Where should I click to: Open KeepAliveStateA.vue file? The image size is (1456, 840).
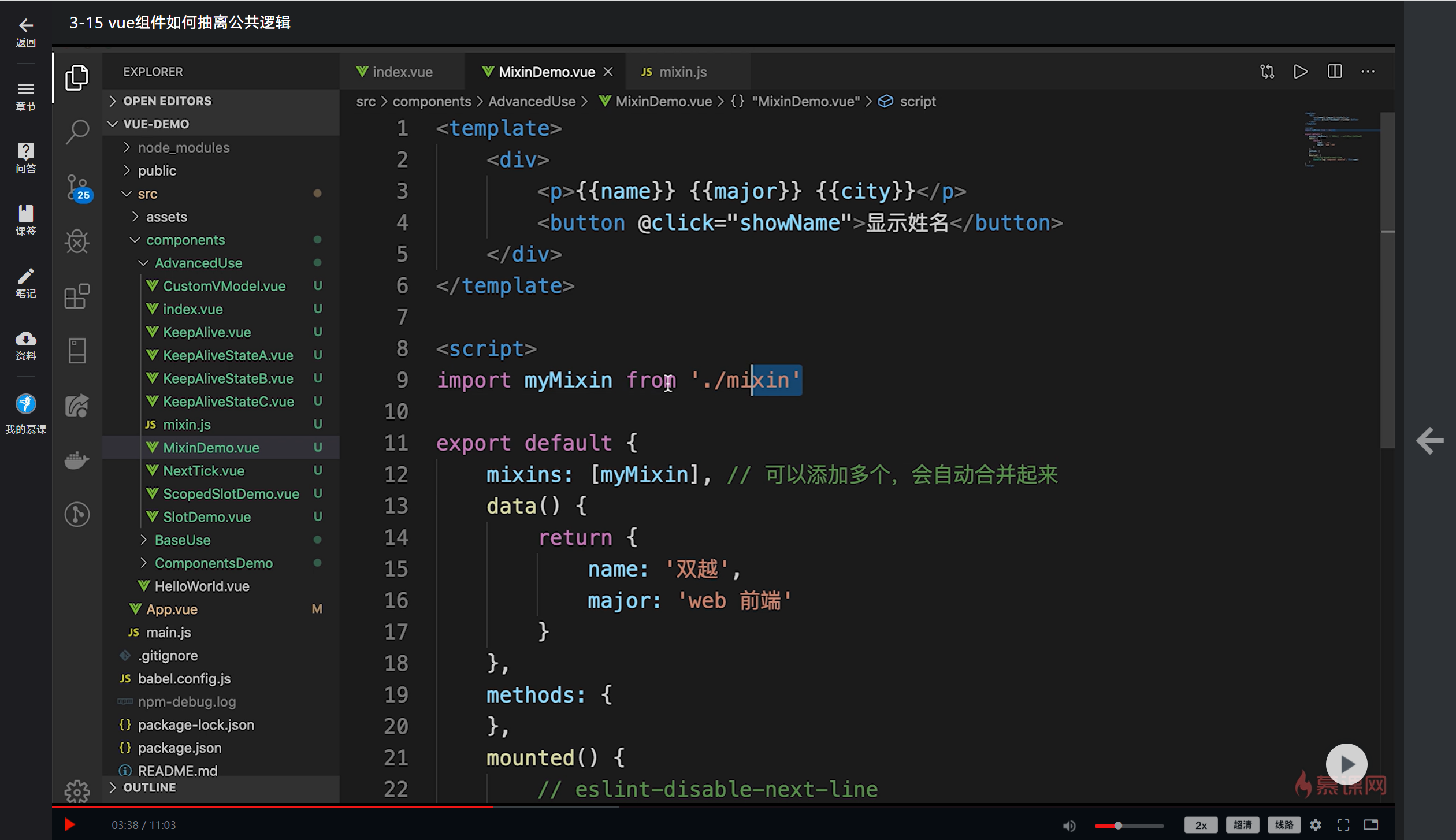221,355
